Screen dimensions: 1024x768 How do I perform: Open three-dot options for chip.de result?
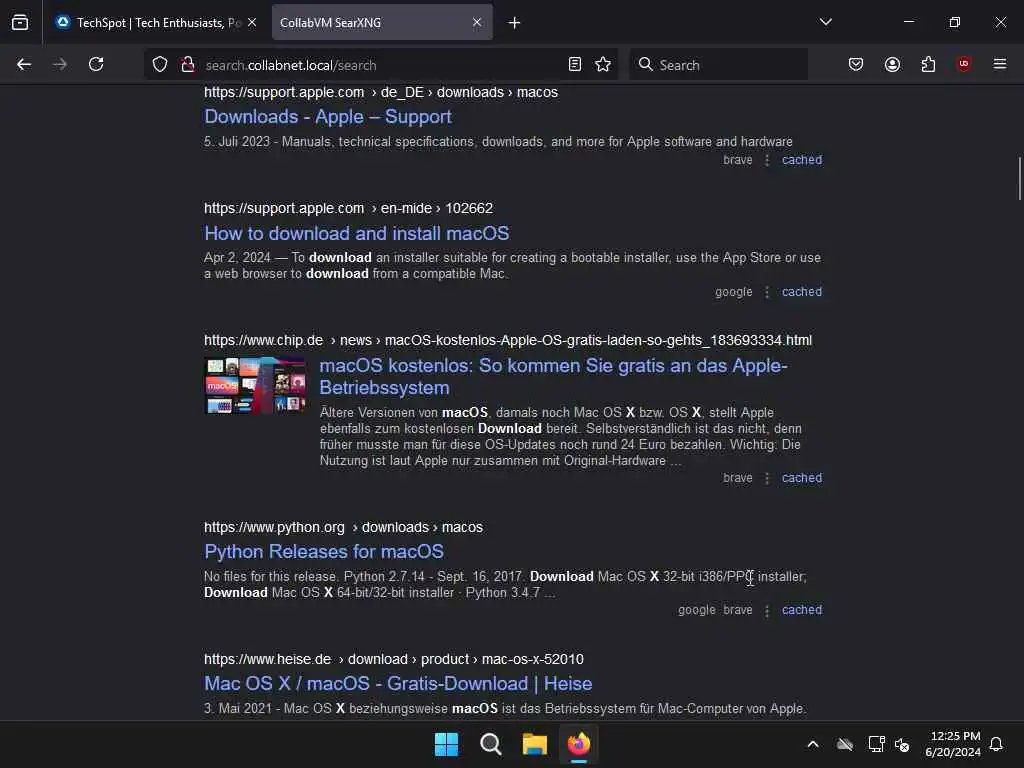(767, 478)
